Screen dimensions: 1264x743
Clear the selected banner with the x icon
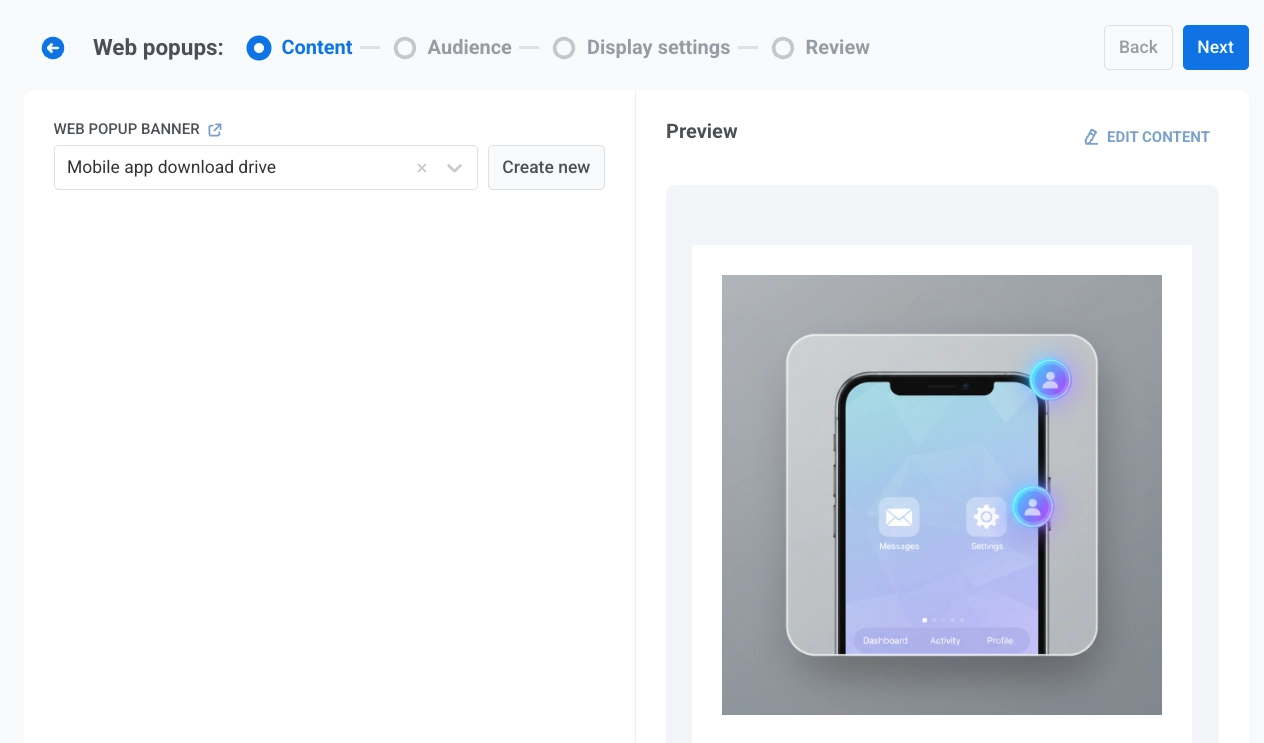point(422,168)
